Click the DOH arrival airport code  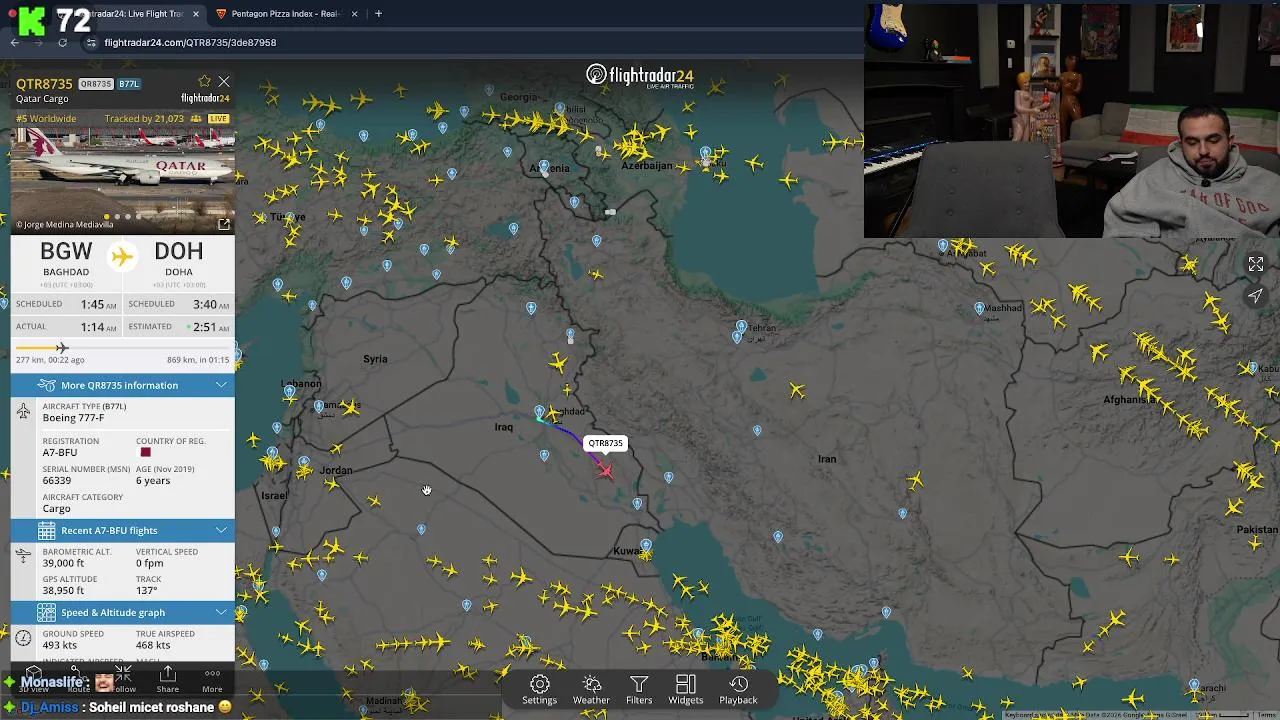[x=179, y=251]
